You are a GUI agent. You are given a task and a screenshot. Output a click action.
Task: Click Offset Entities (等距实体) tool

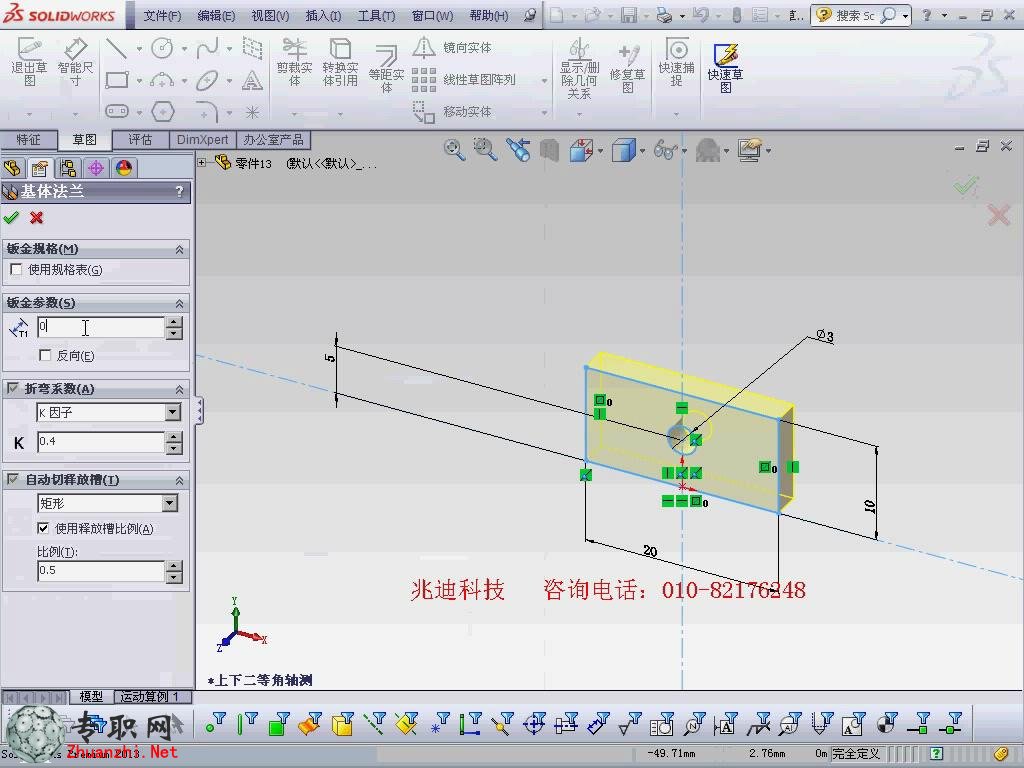pyautogui.click(x=386, y=69)
